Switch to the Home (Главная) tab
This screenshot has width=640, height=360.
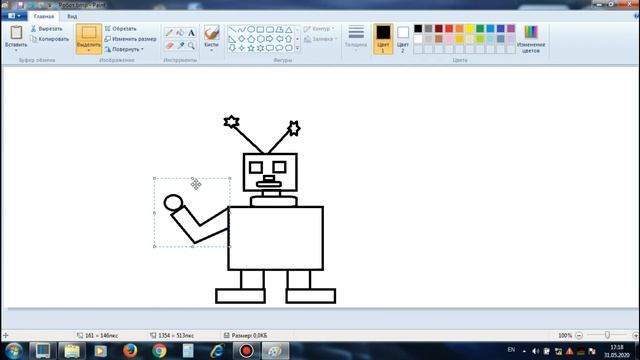44,16
